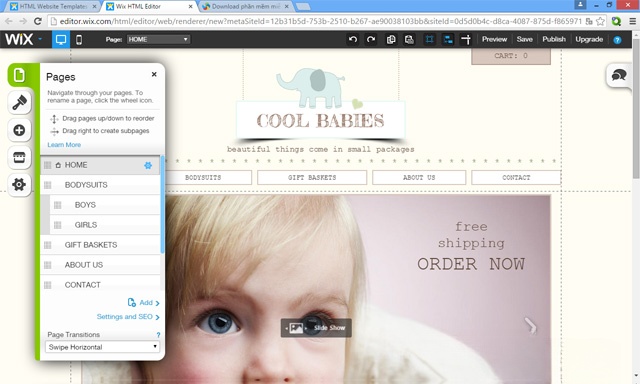Close the Wix HTML Editor tab

click(190, 7)
